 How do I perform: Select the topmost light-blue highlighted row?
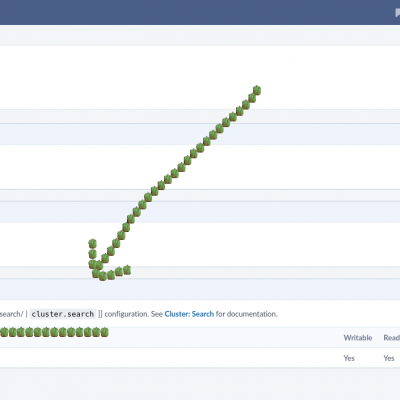coord(200,134)
